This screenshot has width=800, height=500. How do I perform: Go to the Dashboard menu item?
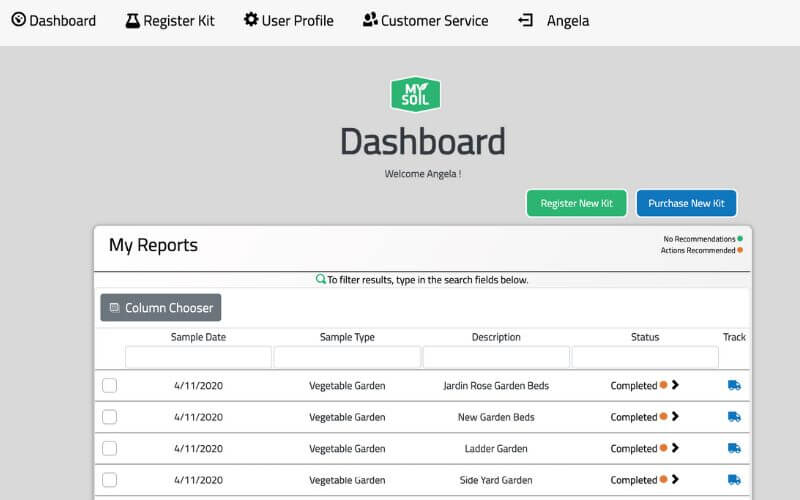(x=53, y=21)
